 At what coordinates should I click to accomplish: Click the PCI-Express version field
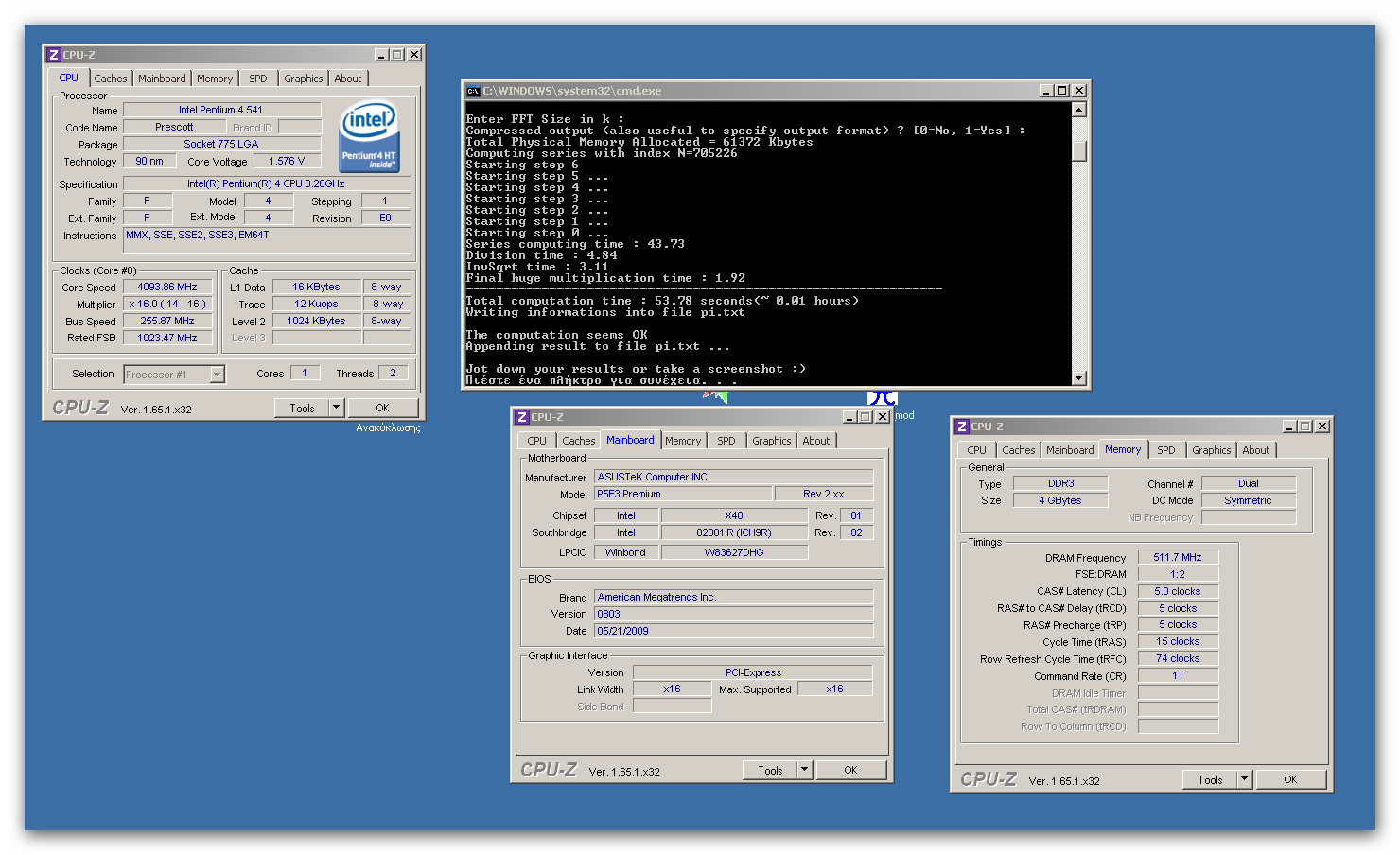[x=753, y=672]
